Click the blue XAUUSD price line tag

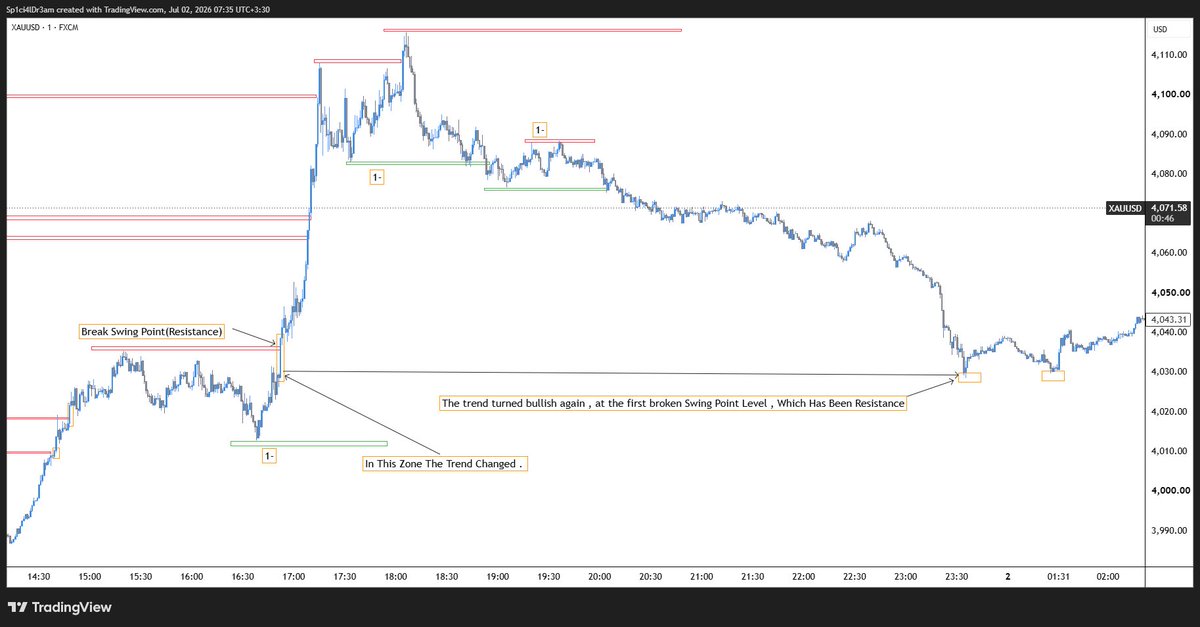tap(1126, 208)
